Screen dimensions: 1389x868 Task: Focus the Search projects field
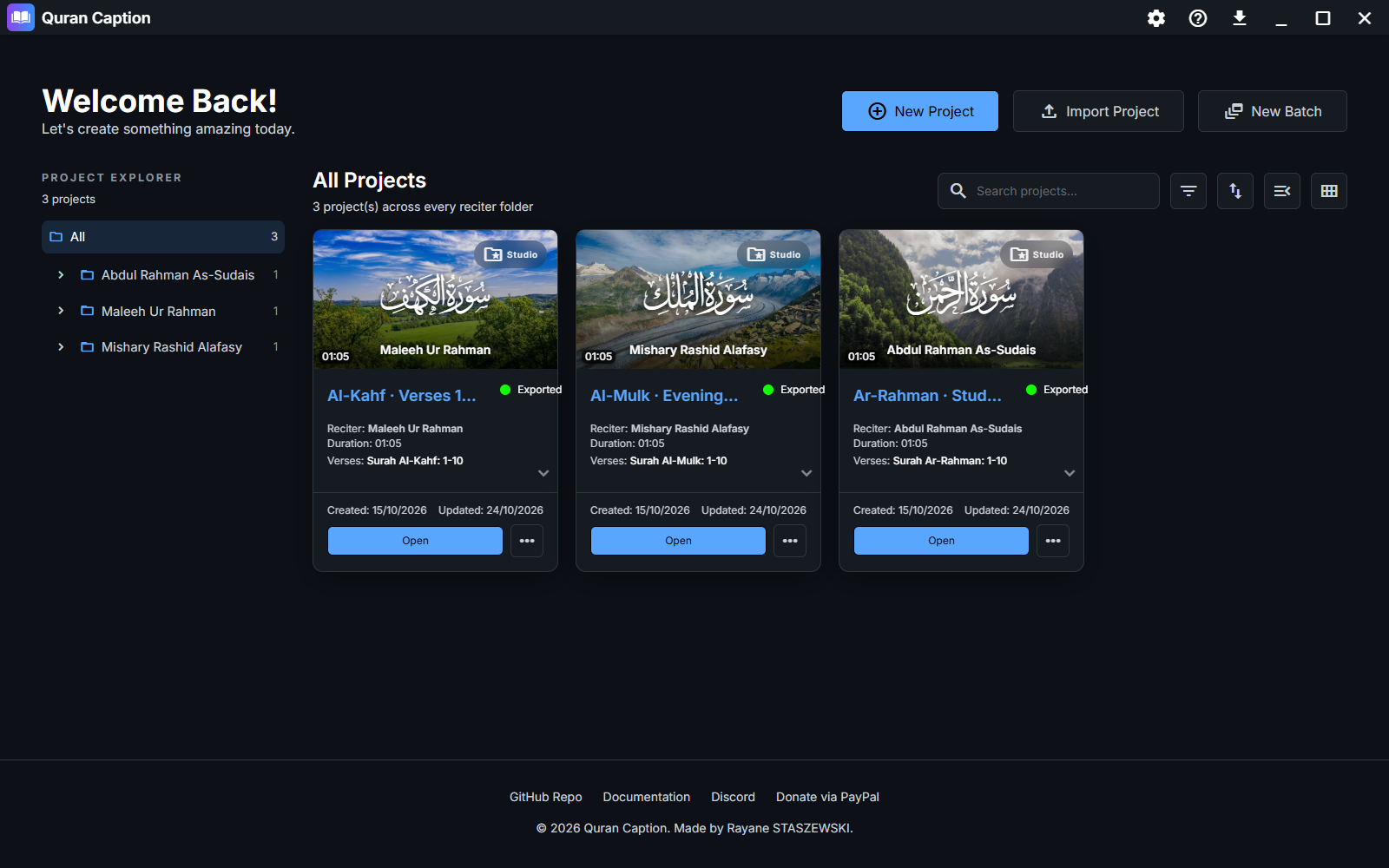click(x=1049, y=191)
